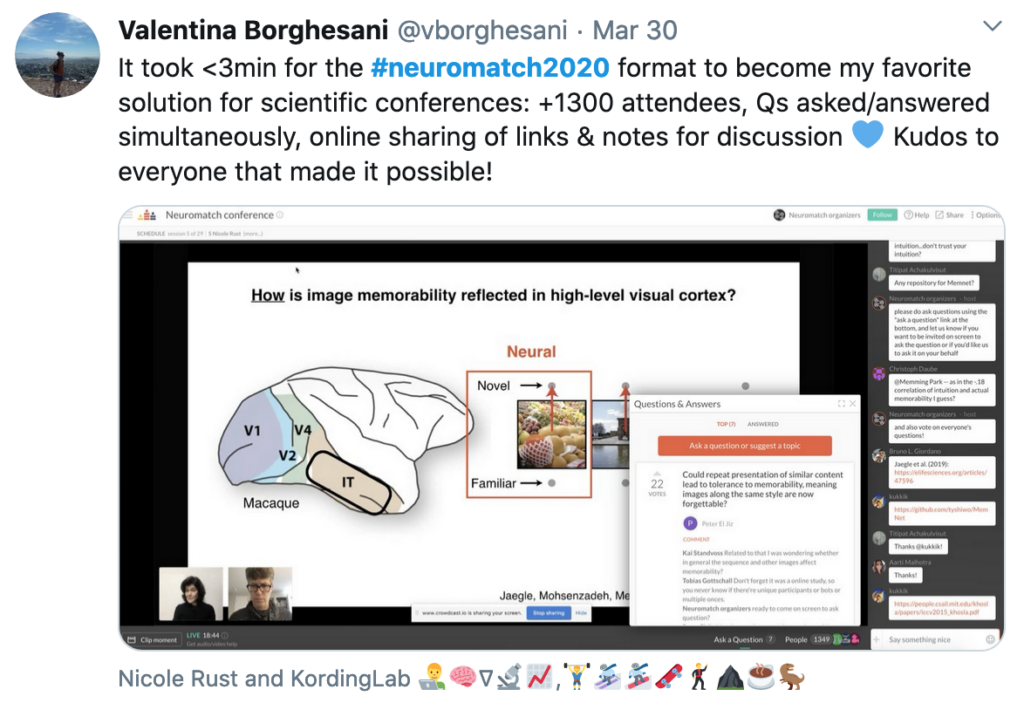1024x703 pixels.
Task: Upvote the 22-vote question
Action: point(657,474)
